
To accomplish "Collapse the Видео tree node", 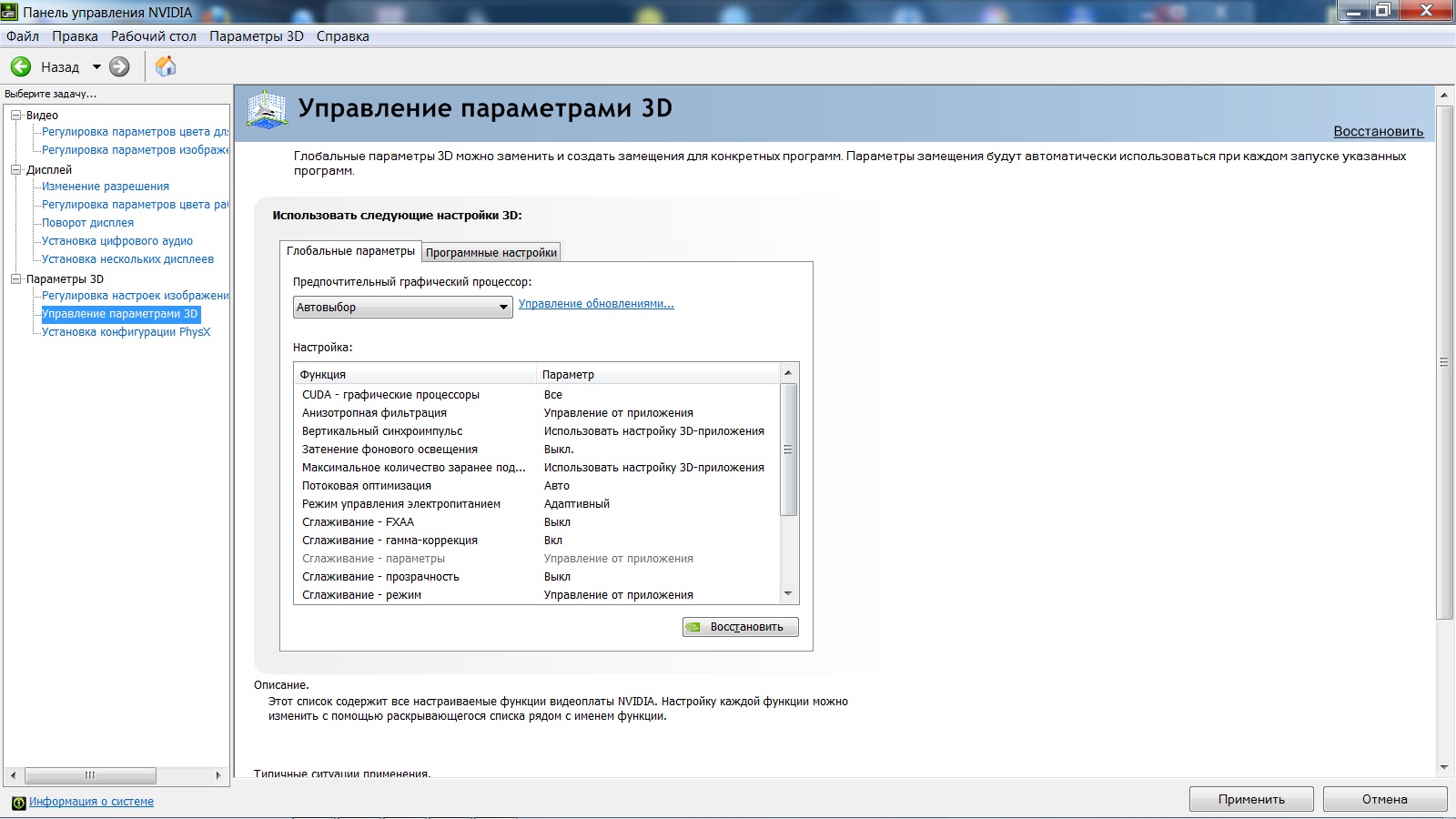I will [15, 115].
